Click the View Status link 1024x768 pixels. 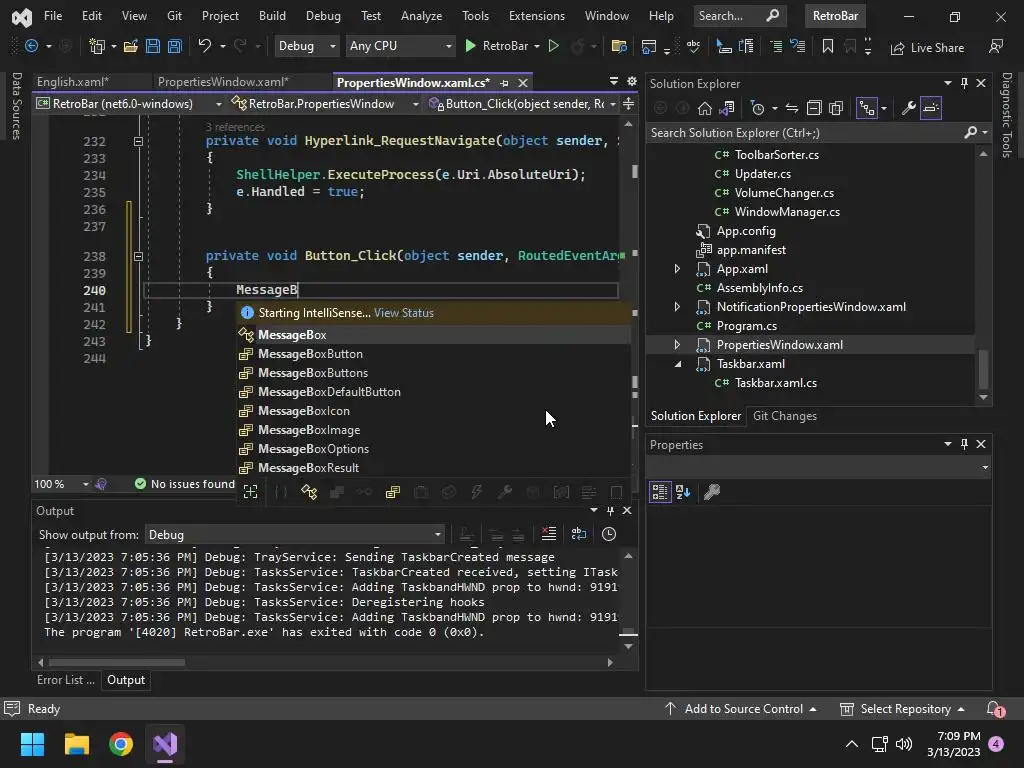tap(403, 313)
